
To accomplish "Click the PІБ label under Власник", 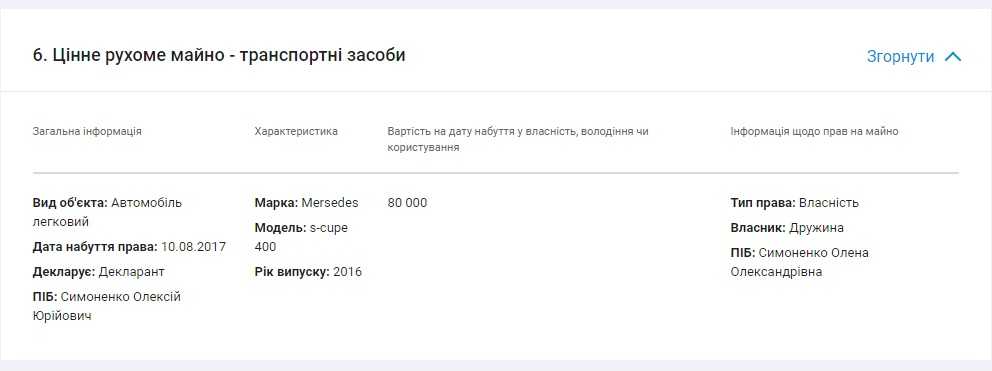I will (743, 253).
